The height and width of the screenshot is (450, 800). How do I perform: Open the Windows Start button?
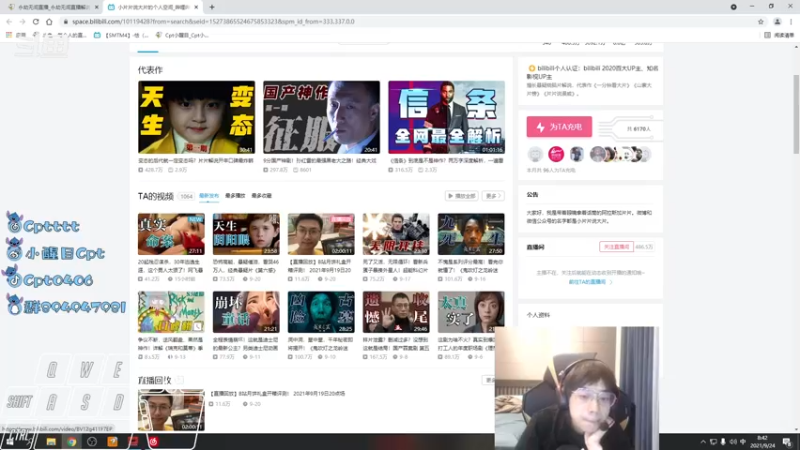point(10,442)
